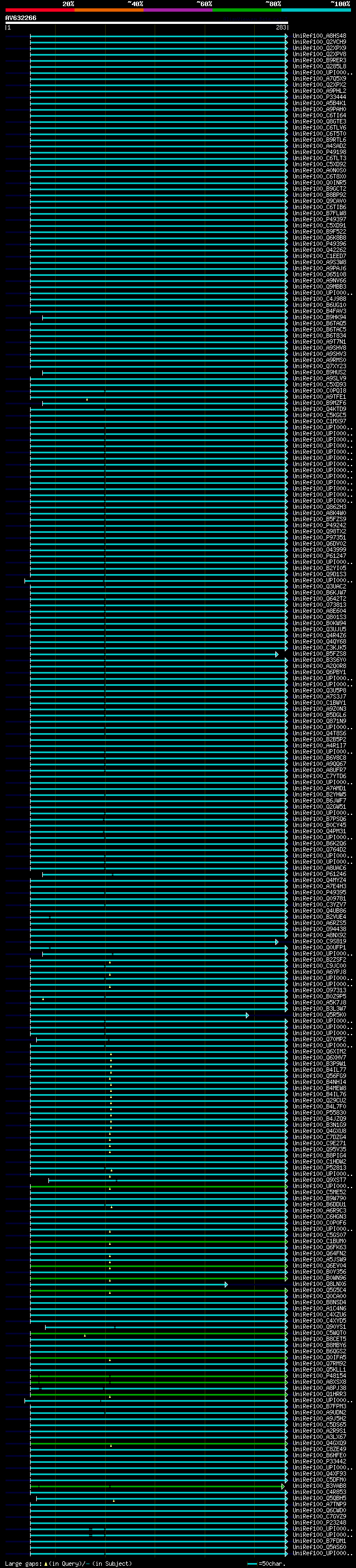This screenshot has width=356, height=1568.
Task: Click the UniRef100_P49397 entry
Action: [x=319, y=219]
